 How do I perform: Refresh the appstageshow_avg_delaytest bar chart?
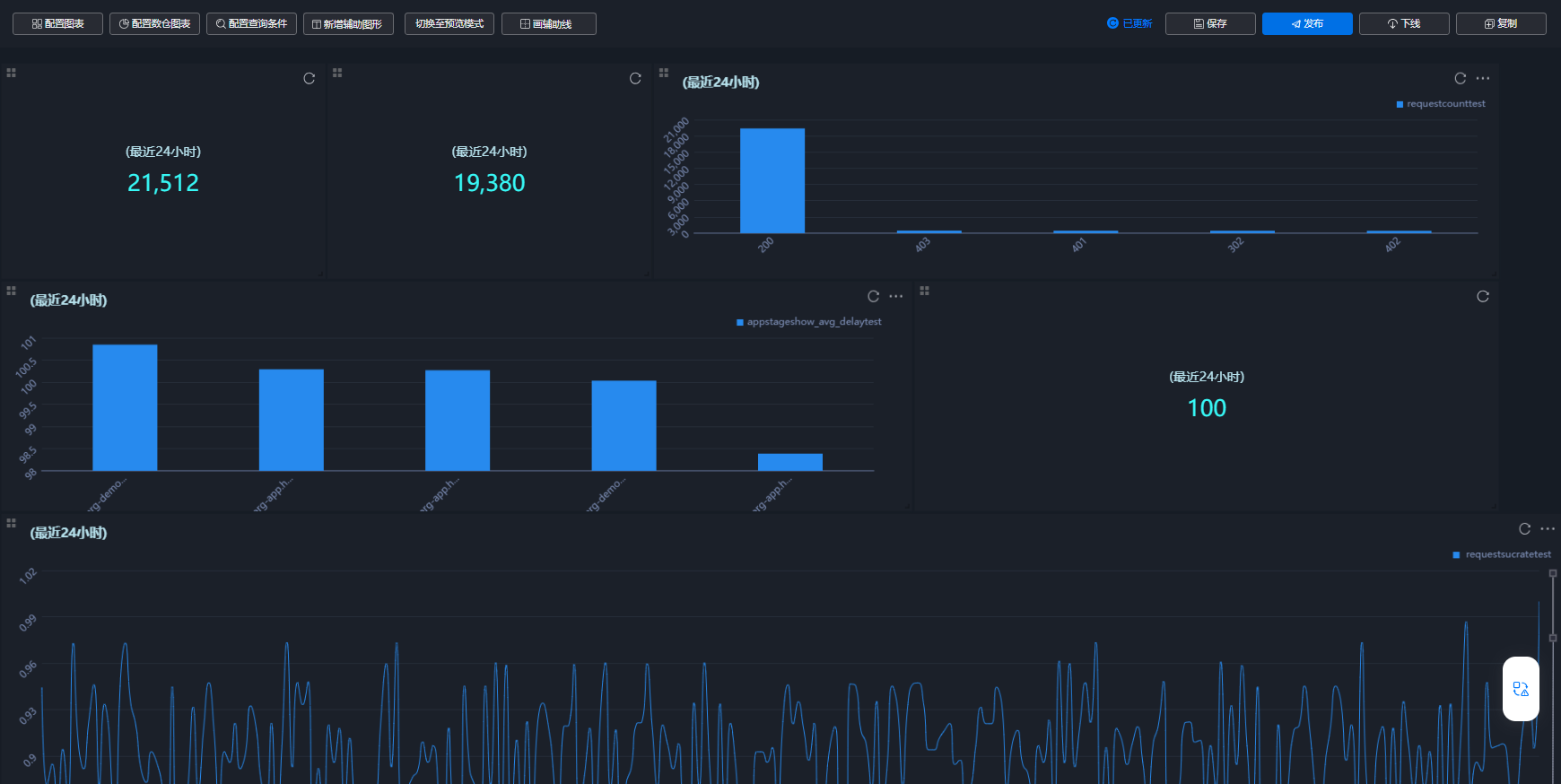click(x=873, y=297)
